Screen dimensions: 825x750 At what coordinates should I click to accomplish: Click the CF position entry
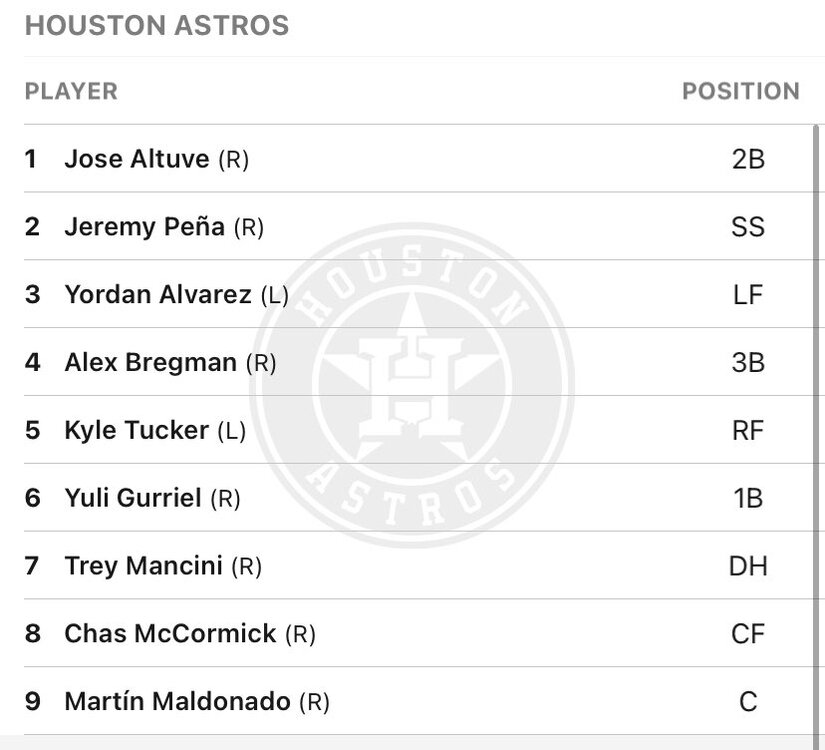pos(748,634)
